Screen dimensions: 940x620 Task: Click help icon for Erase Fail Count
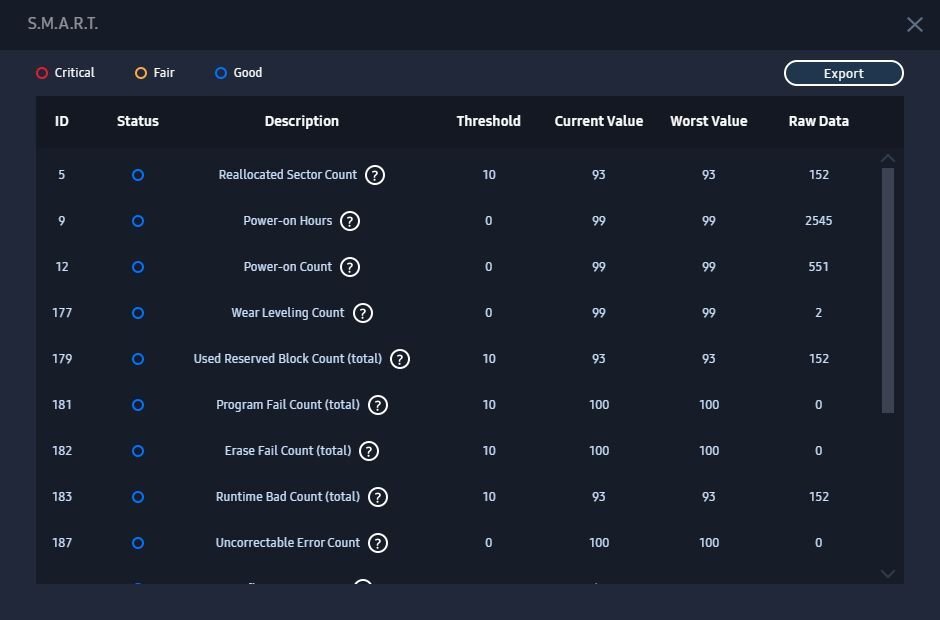pyautogui.click(x=369, y=451)
